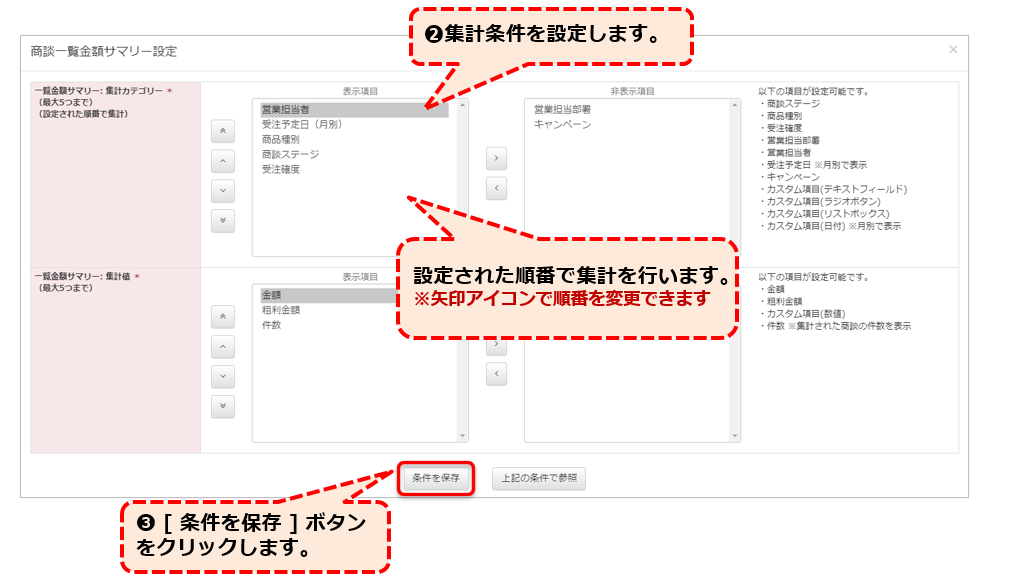1015x578 pixels.
Task: Click the 条件を保存 button
Action: coord(436,479)
